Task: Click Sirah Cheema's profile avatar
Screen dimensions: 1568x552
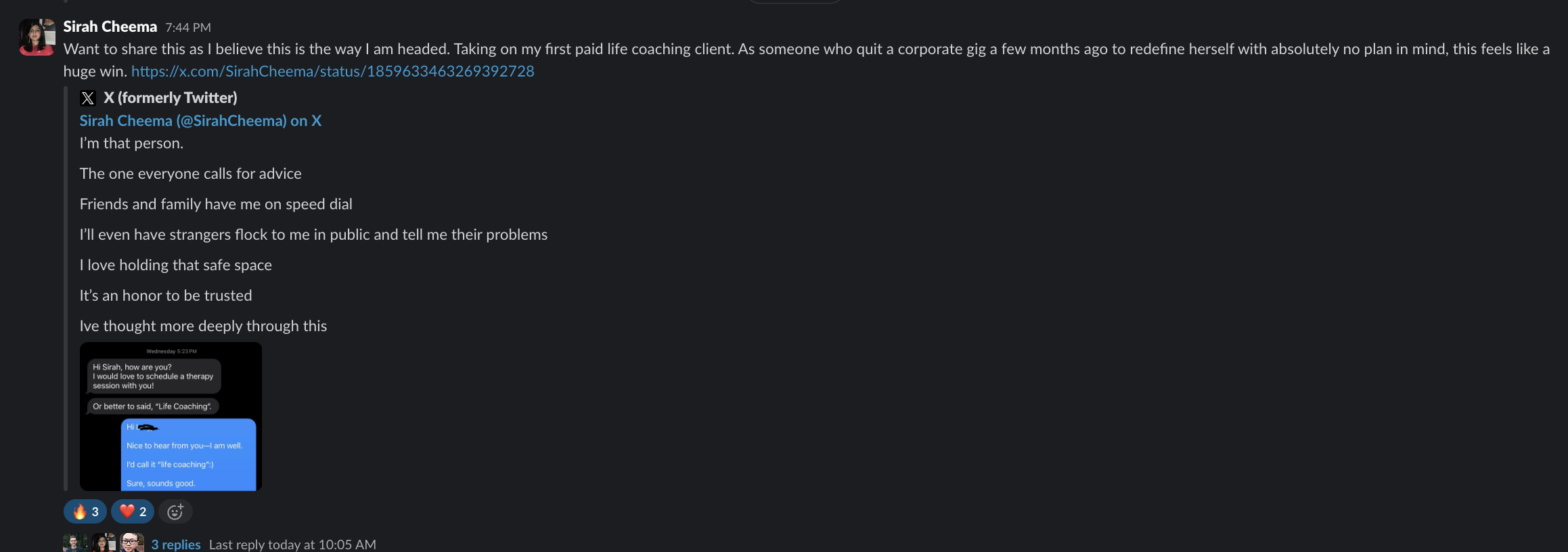Action: coord(37,37)
